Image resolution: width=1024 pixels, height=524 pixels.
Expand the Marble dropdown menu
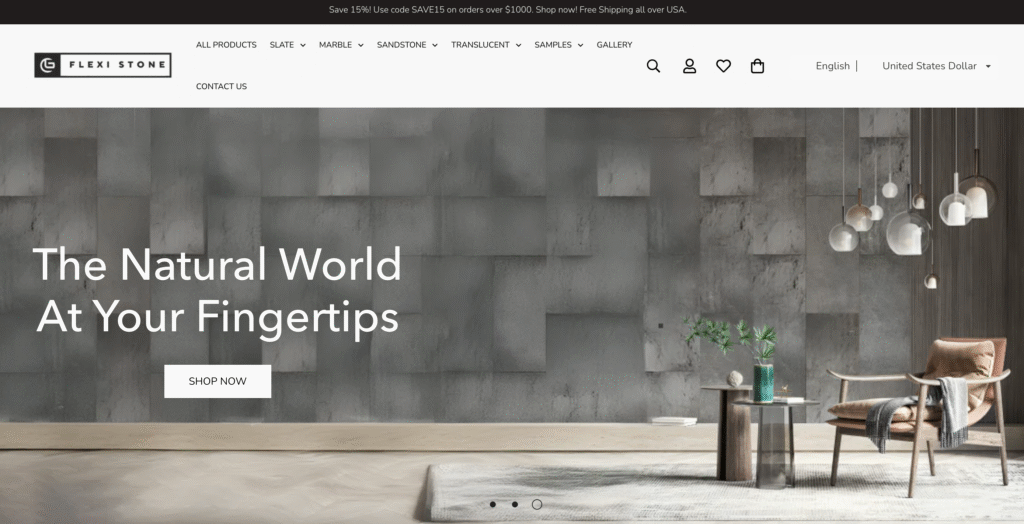pos(341,45)
